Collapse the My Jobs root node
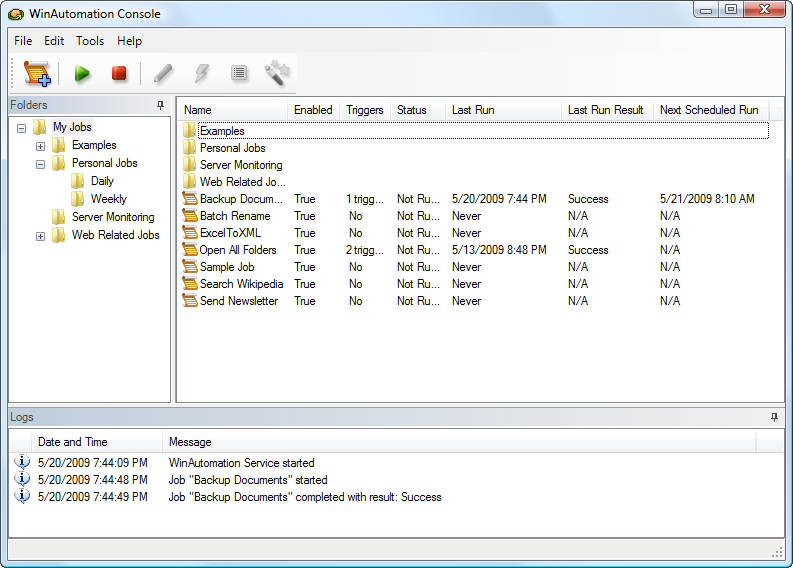This screenshot has width=793, height=568. pos(22,128)
